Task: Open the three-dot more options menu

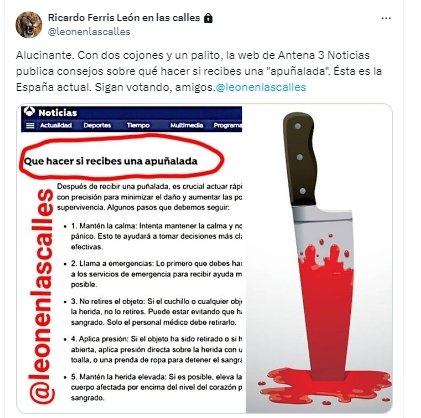Action: [386, 18]
